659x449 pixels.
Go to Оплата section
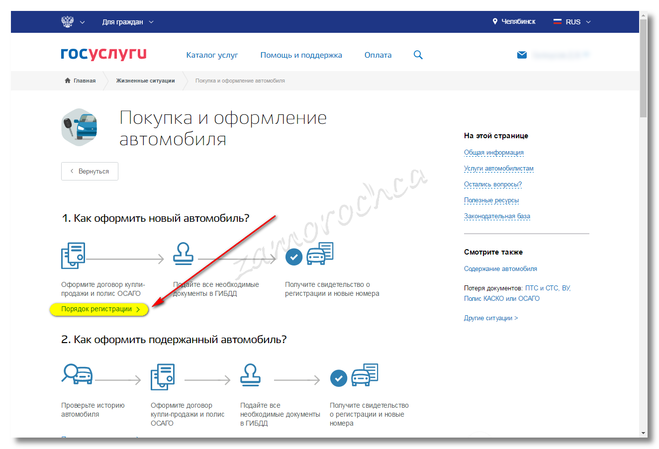pos(378,55)
